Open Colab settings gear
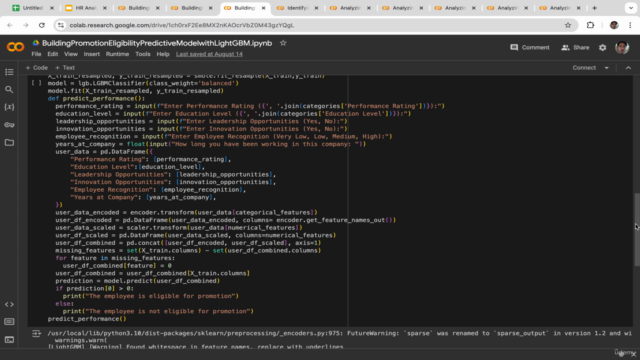The image size is (640, 360). (602, 47)
